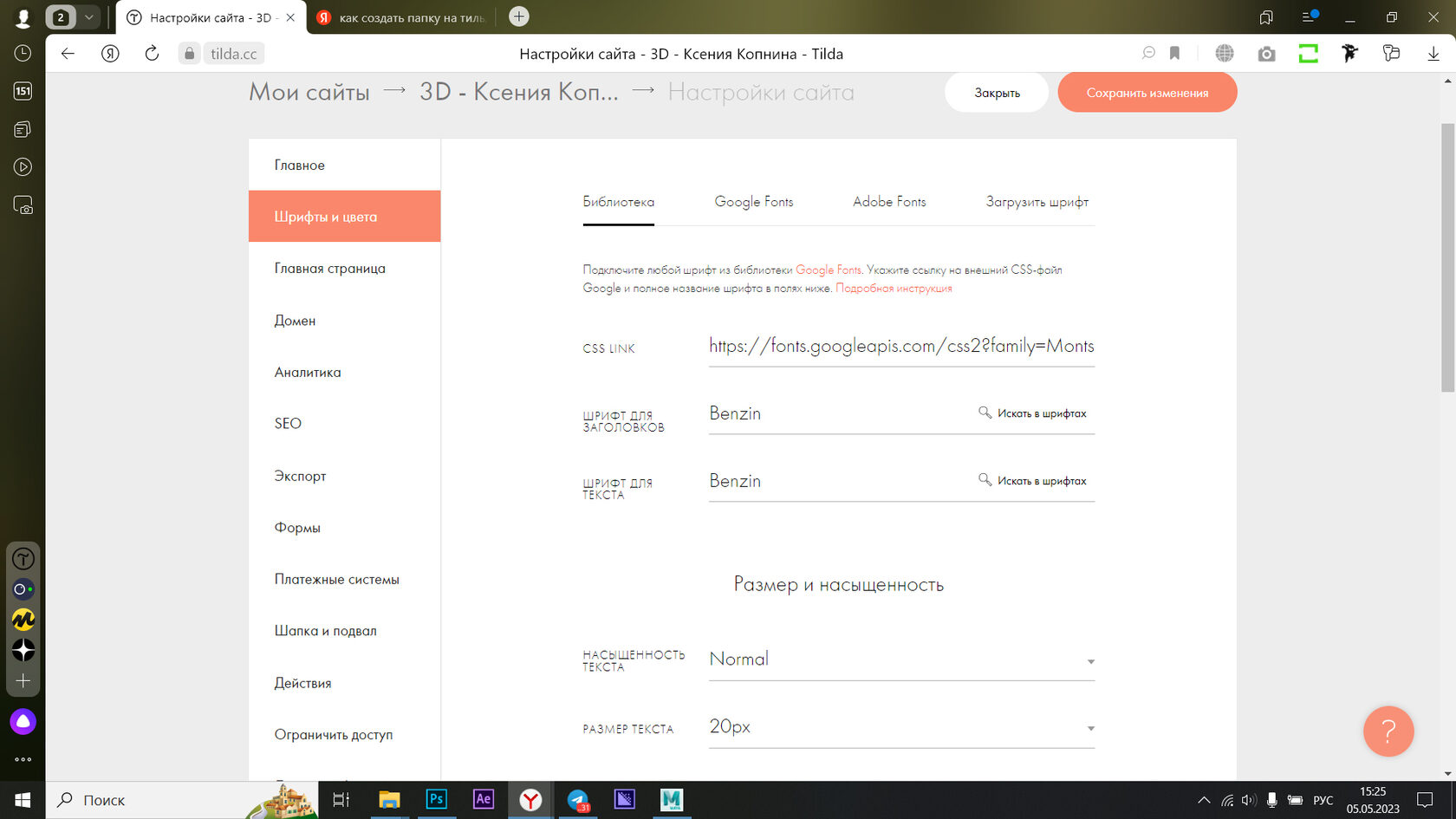Open Yandex home via the Я icon

click(110, 54)
